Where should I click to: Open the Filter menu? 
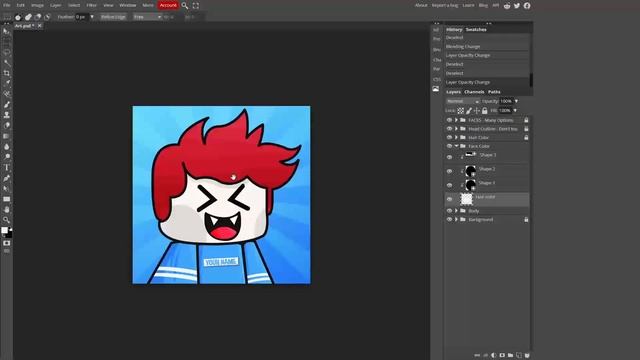91,6
